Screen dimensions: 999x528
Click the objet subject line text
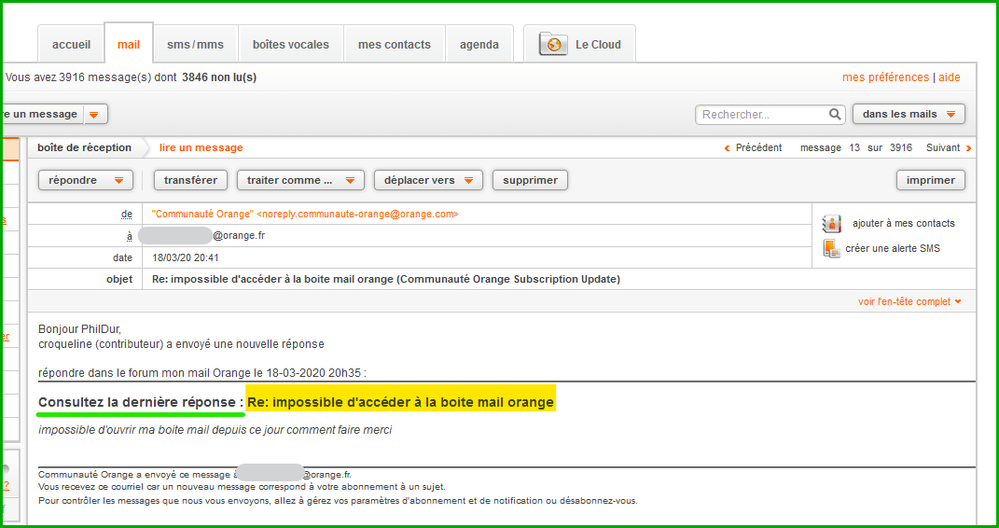click(x=387, y=279)
